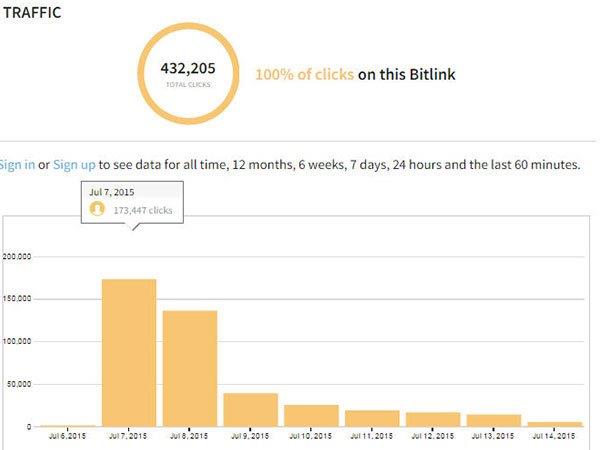Viewport: 600px width, 450px height.
Task: Click the small Jul 14, 2015 bar
Action: coord(555,423)
